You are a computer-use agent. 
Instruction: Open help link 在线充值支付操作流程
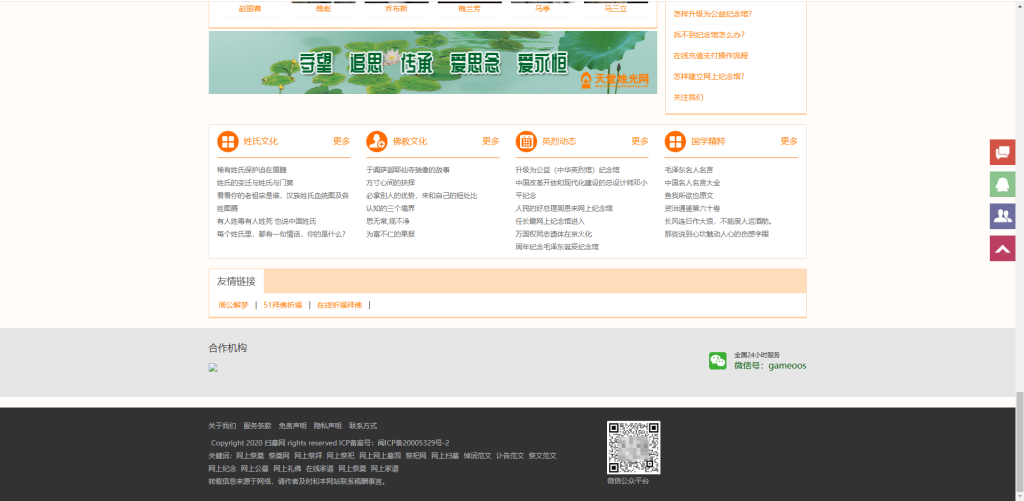click(711, 56)
